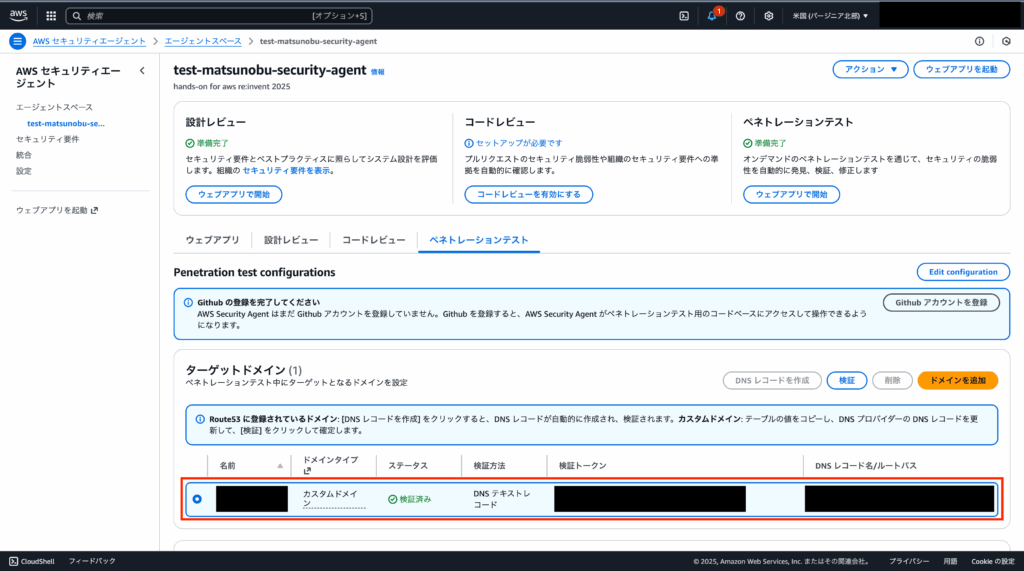Collapse the AWS セキュリティエージェント sidebar
The image size is (1024, 571).
(142, 71)
